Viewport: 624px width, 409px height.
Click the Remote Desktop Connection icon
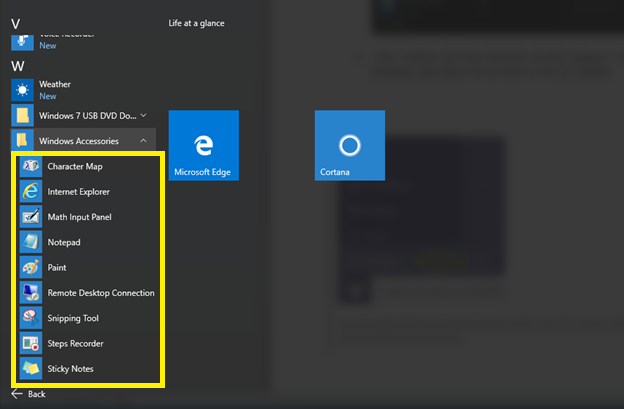[31, 293]
